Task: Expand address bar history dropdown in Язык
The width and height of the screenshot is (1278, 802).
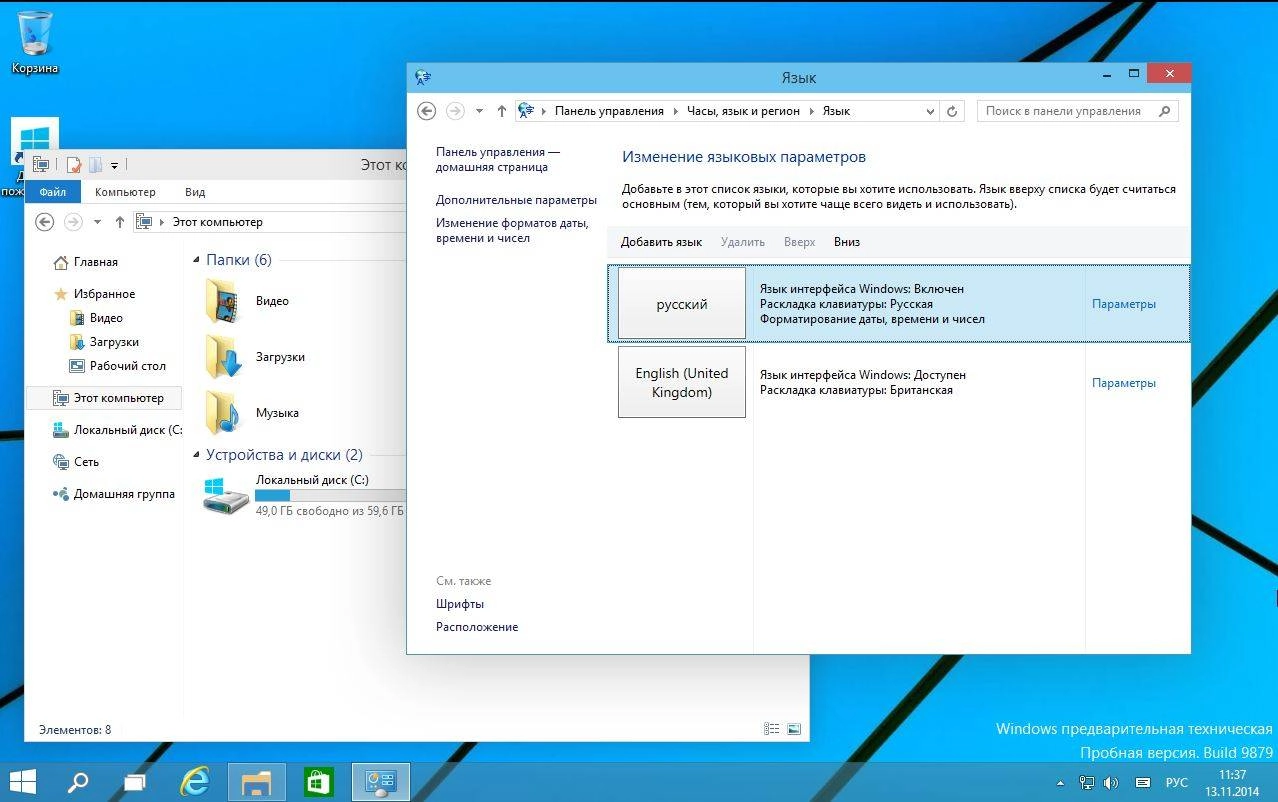Action: click(x=930, y=111)
